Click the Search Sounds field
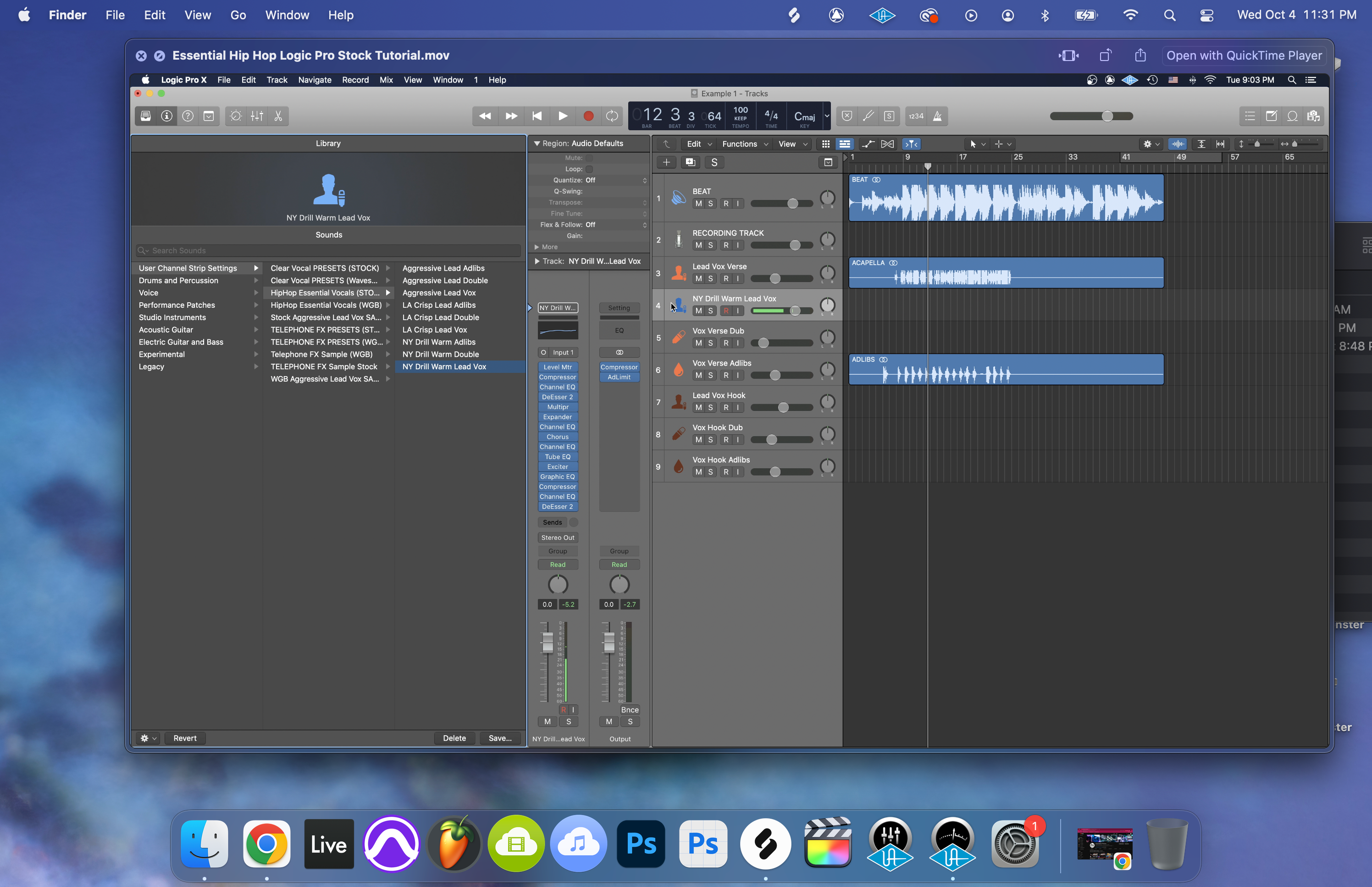Viewport: 1372px width, 887px height. tap(328, 250)
